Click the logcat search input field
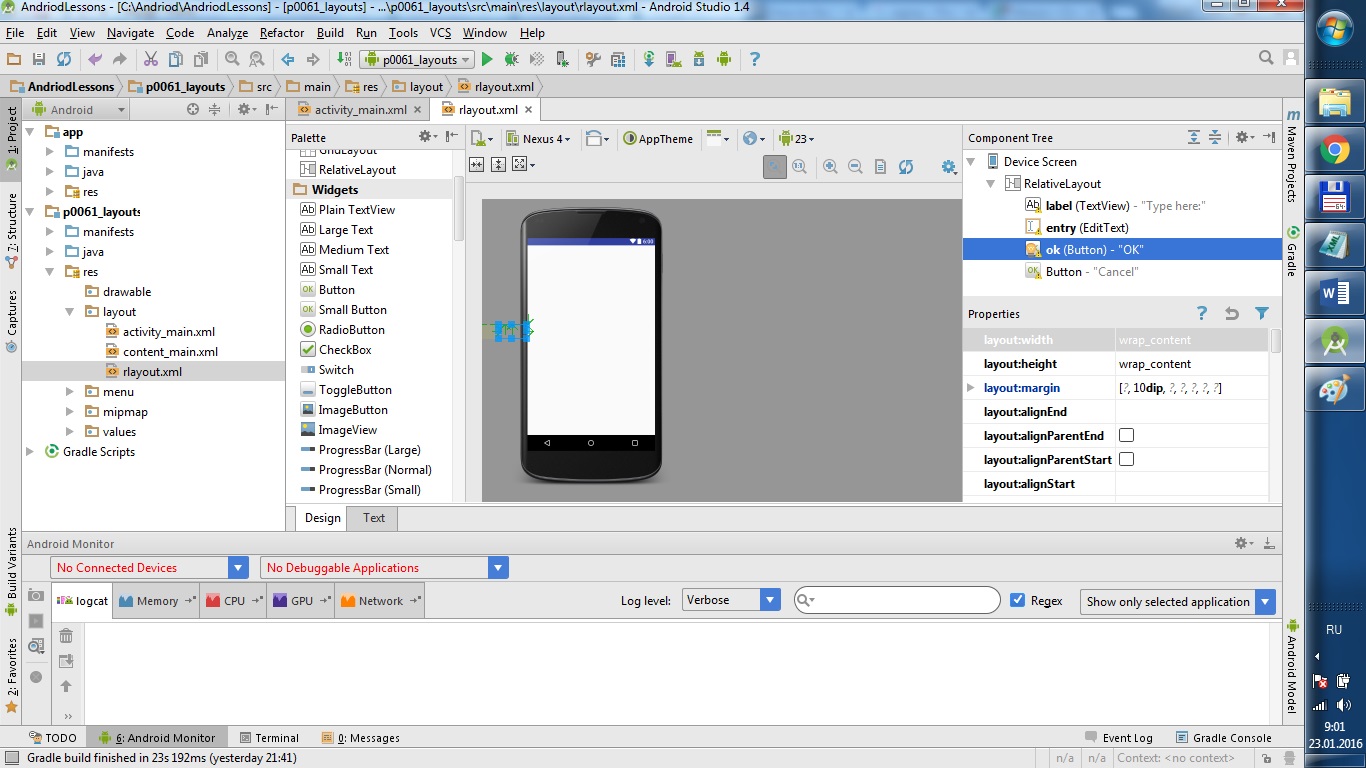 pyautogui.click(x=897, y=600)
